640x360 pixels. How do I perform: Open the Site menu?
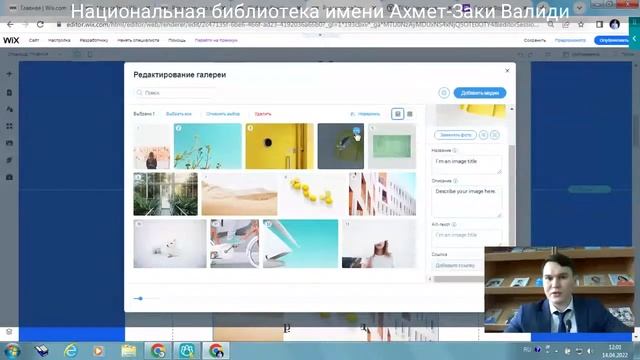pyautogui.click(x=34, y=40)
